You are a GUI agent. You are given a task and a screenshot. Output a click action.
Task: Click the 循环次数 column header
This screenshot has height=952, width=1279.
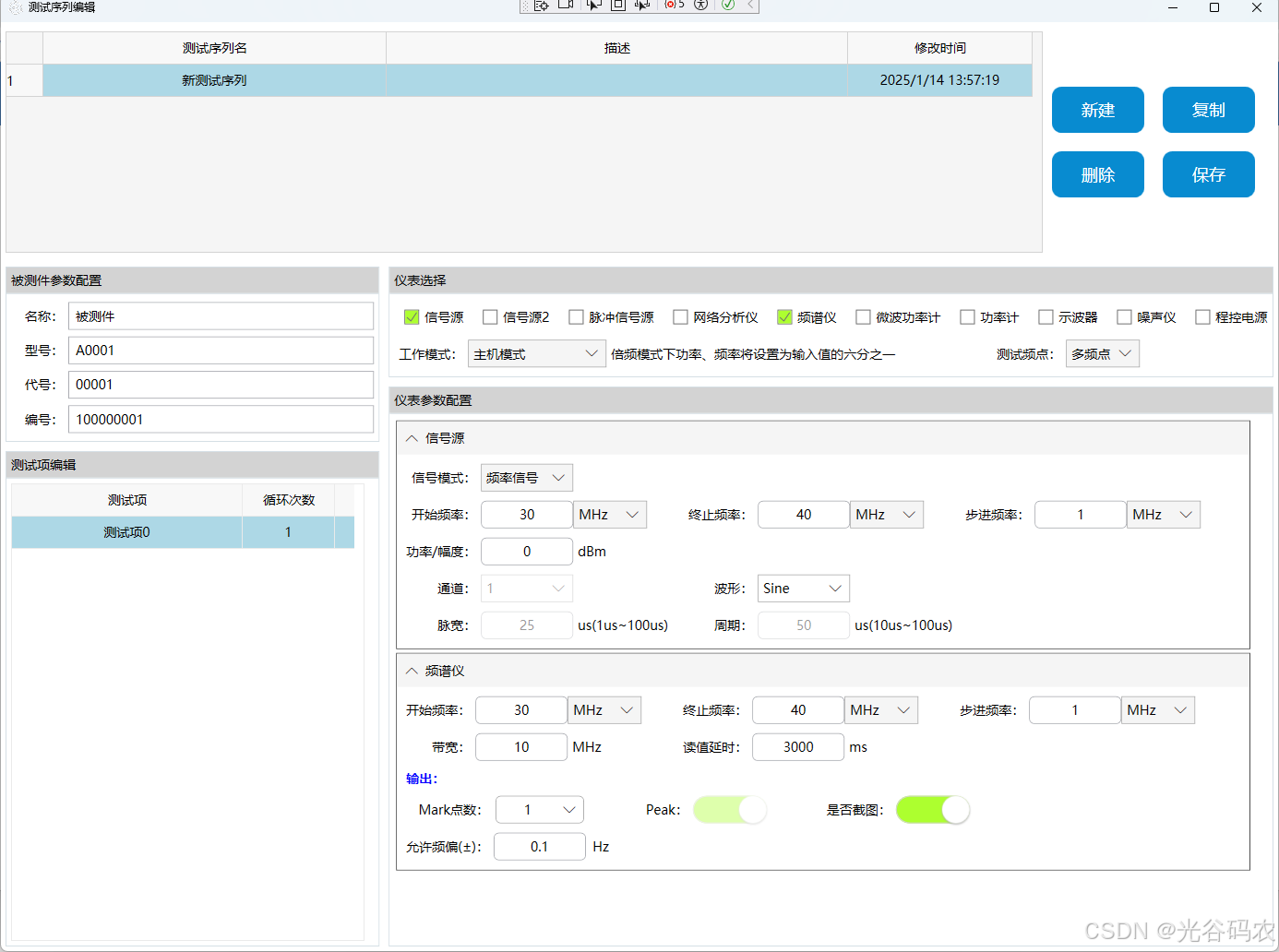click(288, 500)
